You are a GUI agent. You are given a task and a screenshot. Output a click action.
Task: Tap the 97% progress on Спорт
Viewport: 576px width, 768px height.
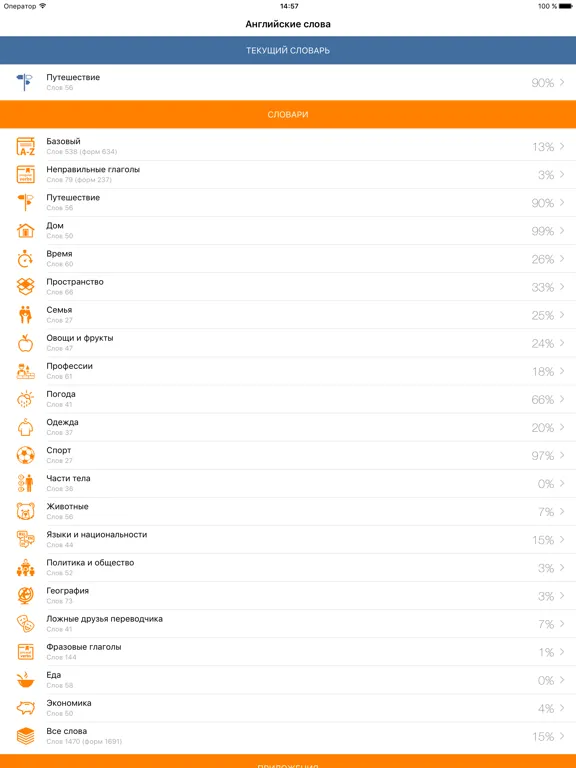[543, 456]
